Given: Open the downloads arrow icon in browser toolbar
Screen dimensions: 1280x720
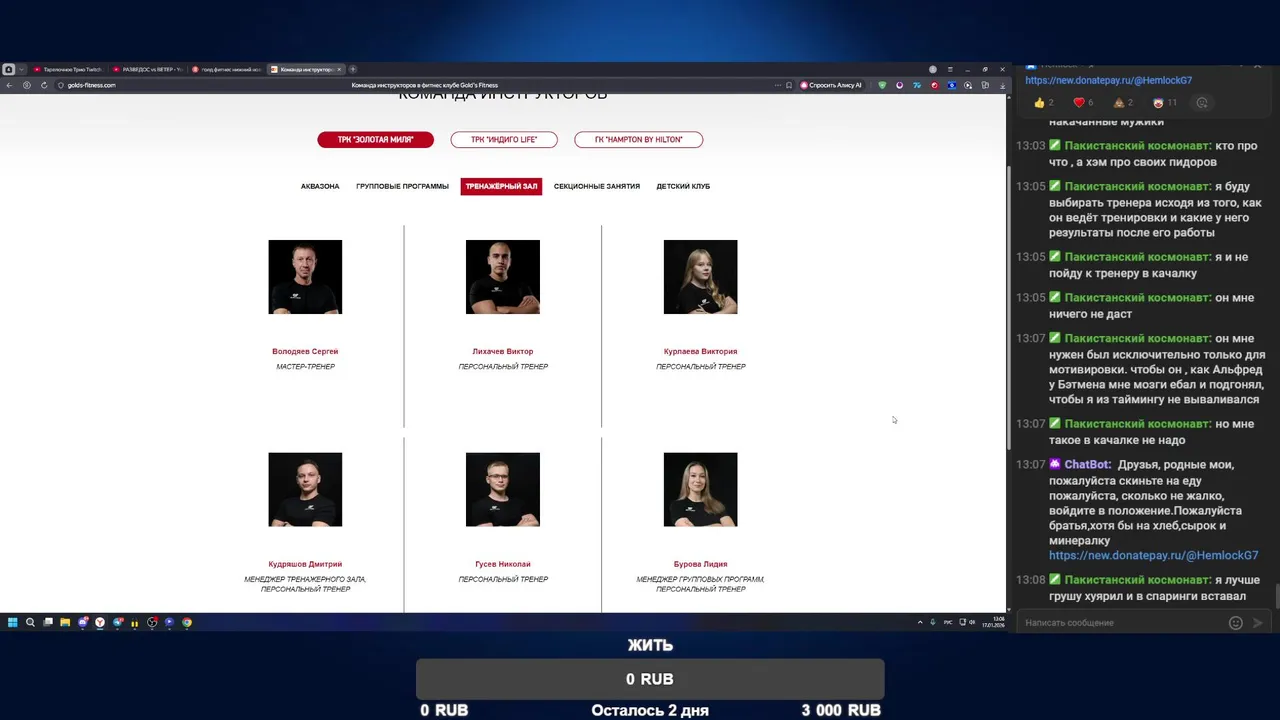Looking at the screenshot, I should coord(1002,85).
